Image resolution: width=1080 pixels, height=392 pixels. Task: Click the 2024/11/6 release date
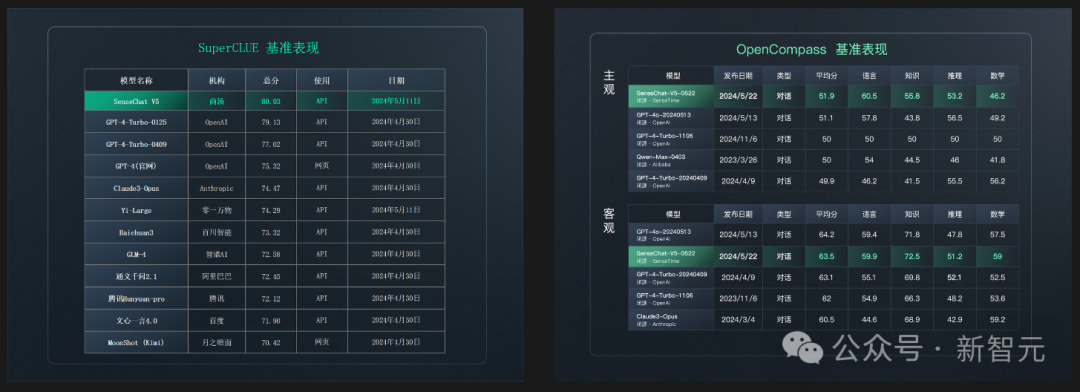pos(738,139)
